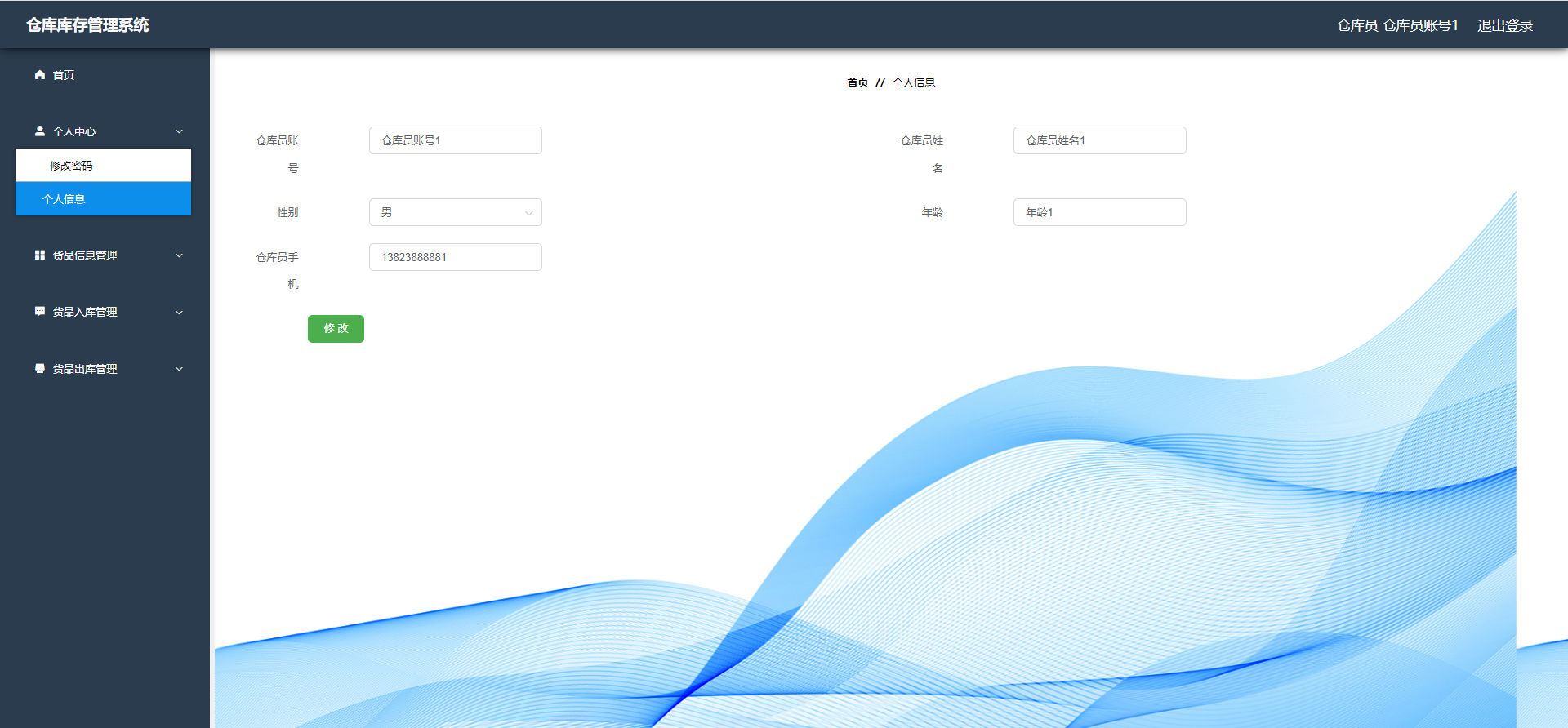Click the icon beside 货品出库管理

pos(39,369)
